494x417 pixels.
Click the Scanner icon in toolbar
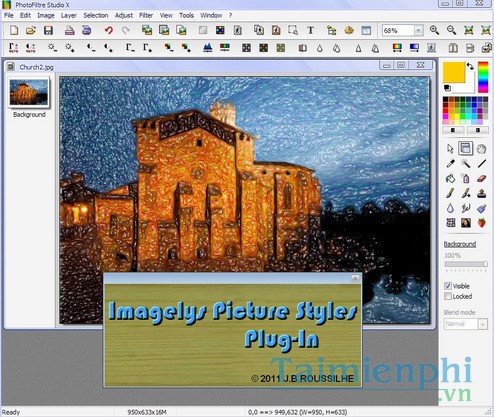(86, 30)
